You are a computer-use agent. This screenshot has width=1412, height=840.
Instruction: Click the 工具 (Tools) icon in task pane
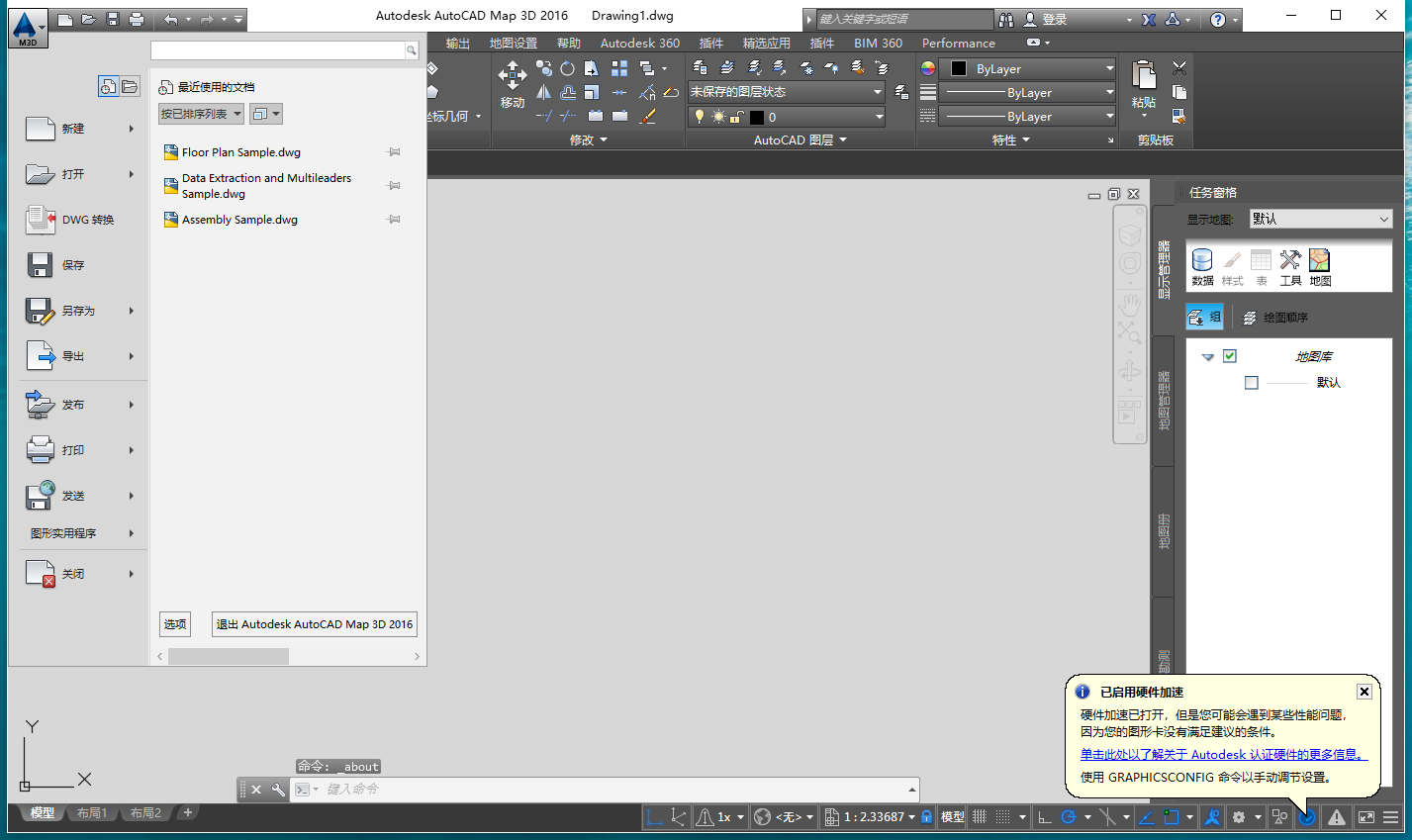(1289, 261)
